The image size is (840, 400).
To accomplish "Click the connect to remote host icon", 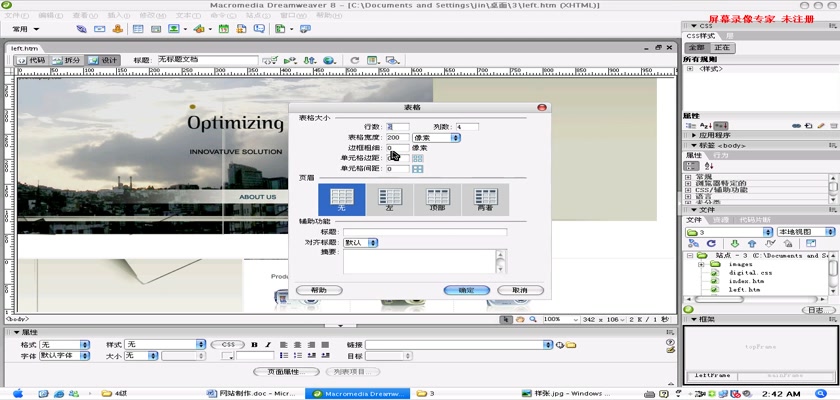I will [x=693, y=244].
